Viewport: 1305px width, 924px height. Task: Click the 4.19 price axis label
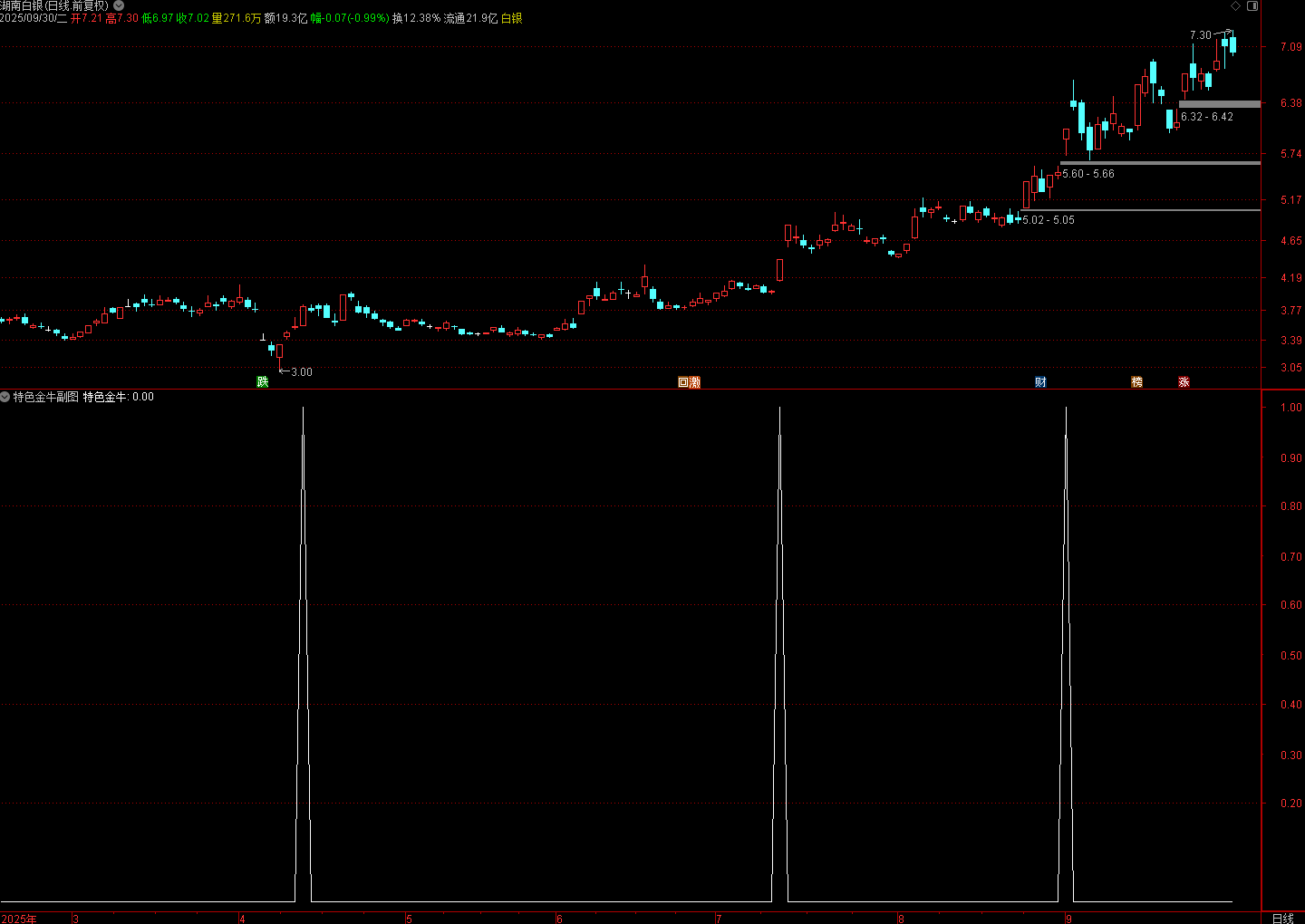1291,278
